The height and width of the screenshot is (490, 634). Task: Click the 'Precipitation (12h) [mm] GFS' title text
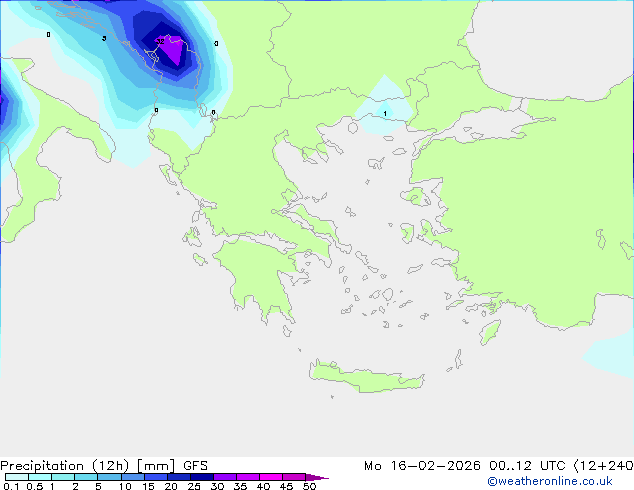(x=104, y=466)
